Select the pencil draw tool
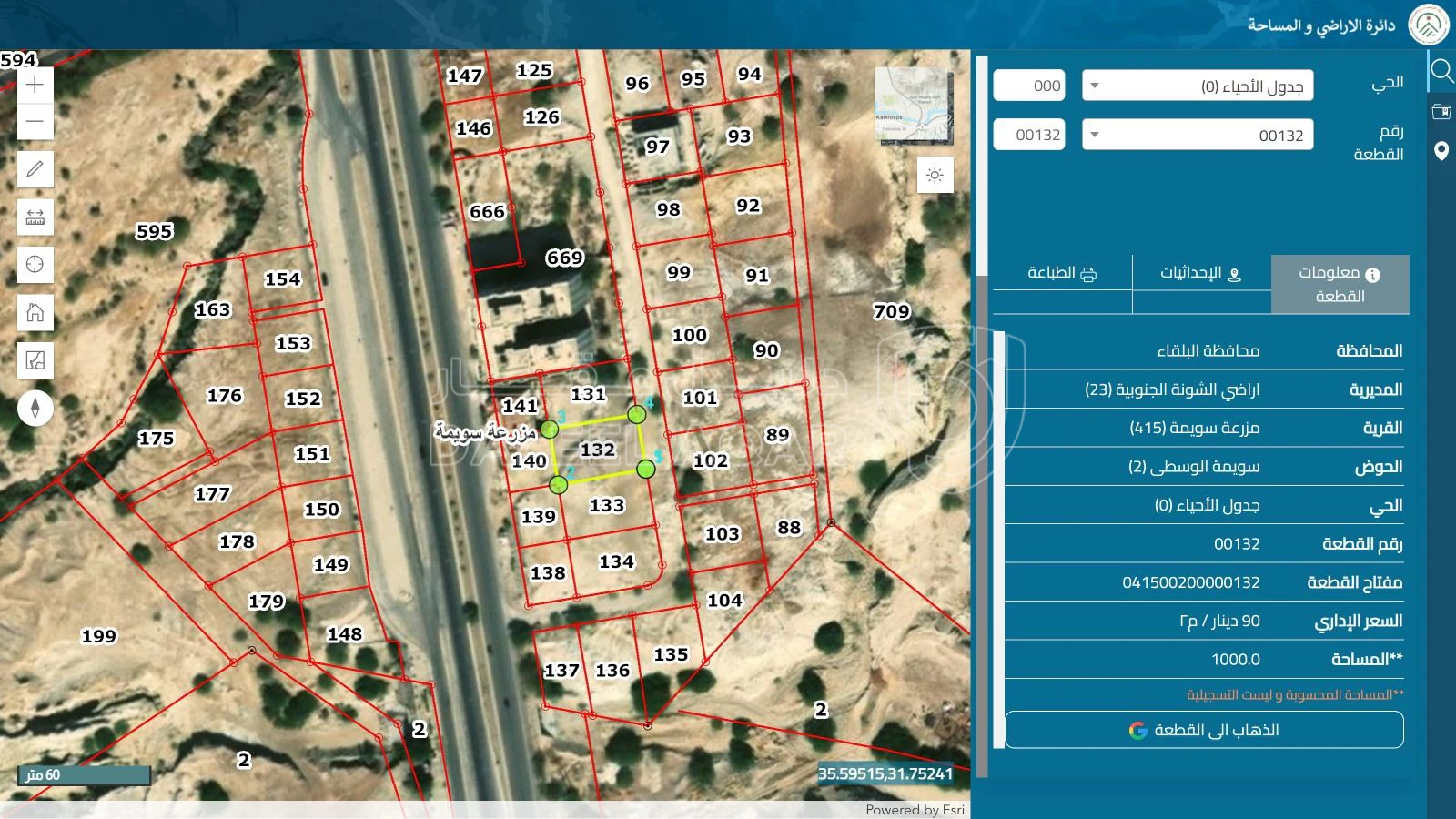Viewport: 1456px width, 819px height. click(x=35, y=169)
